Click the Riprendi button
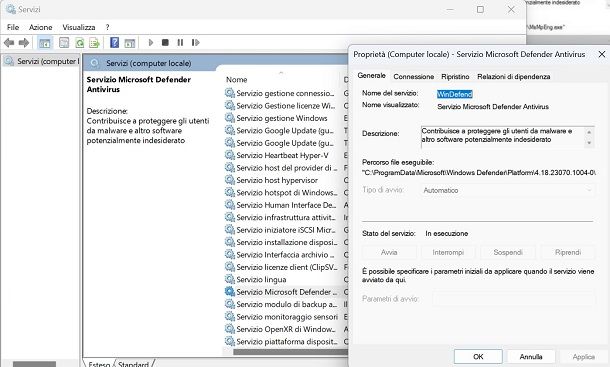The height and width of the screenshot is (367, 610). pos(568,252)
